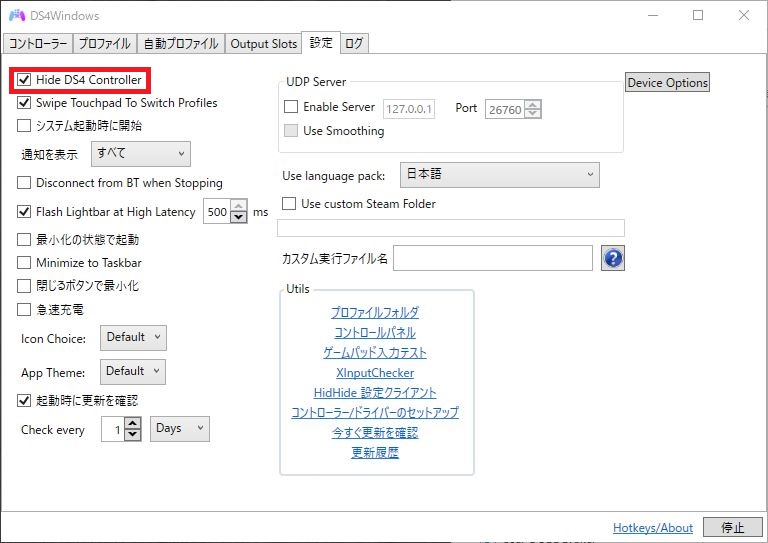Open the Output Slots tab
This screenshot has height=543, width=768.
(264, 44)
